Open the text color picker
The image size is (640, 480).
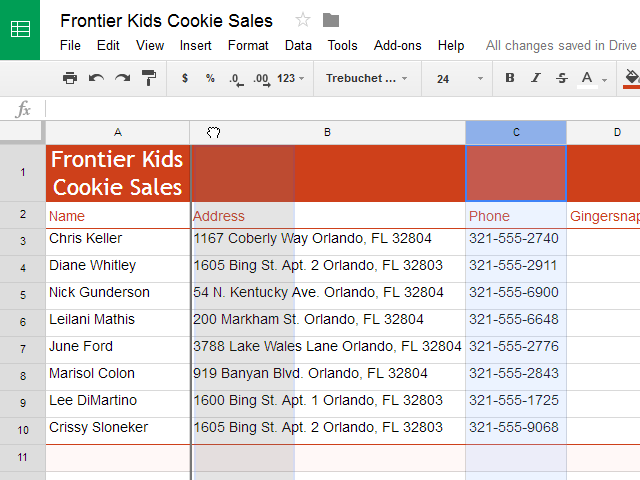tap(591, 78)
